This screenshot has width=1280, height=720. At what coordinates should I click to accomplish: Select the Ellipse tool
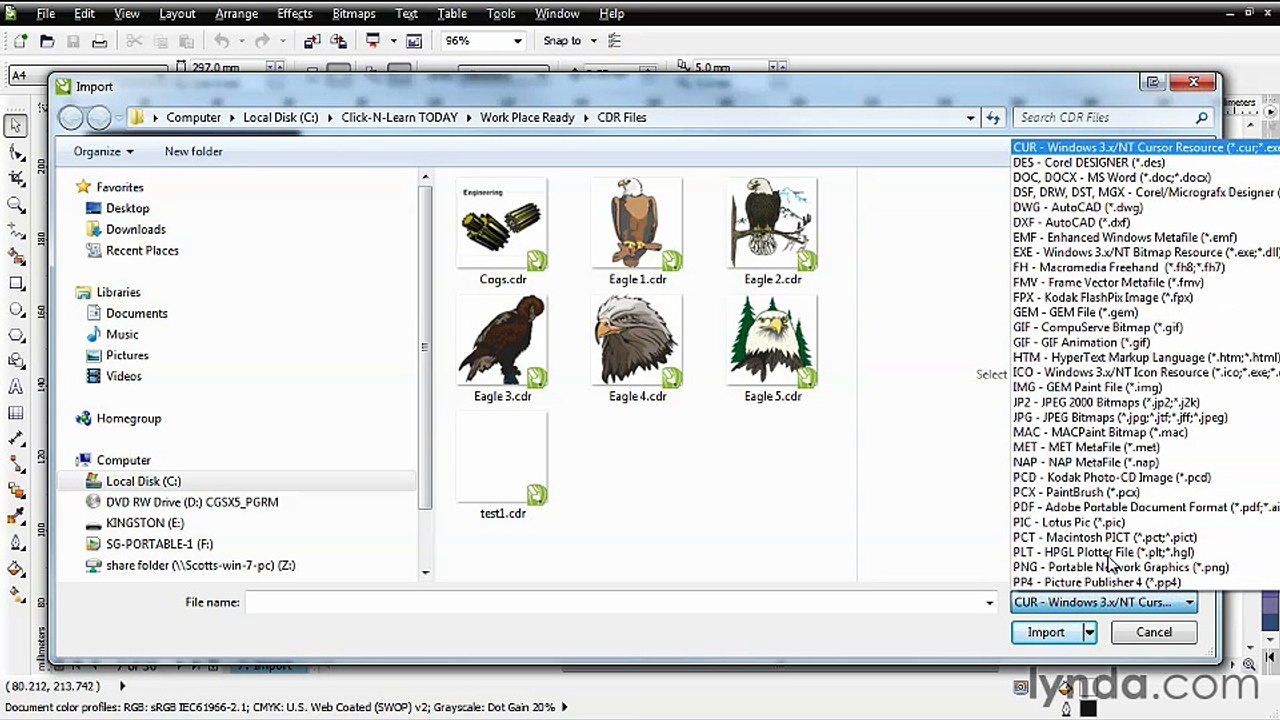click(15, 309)
